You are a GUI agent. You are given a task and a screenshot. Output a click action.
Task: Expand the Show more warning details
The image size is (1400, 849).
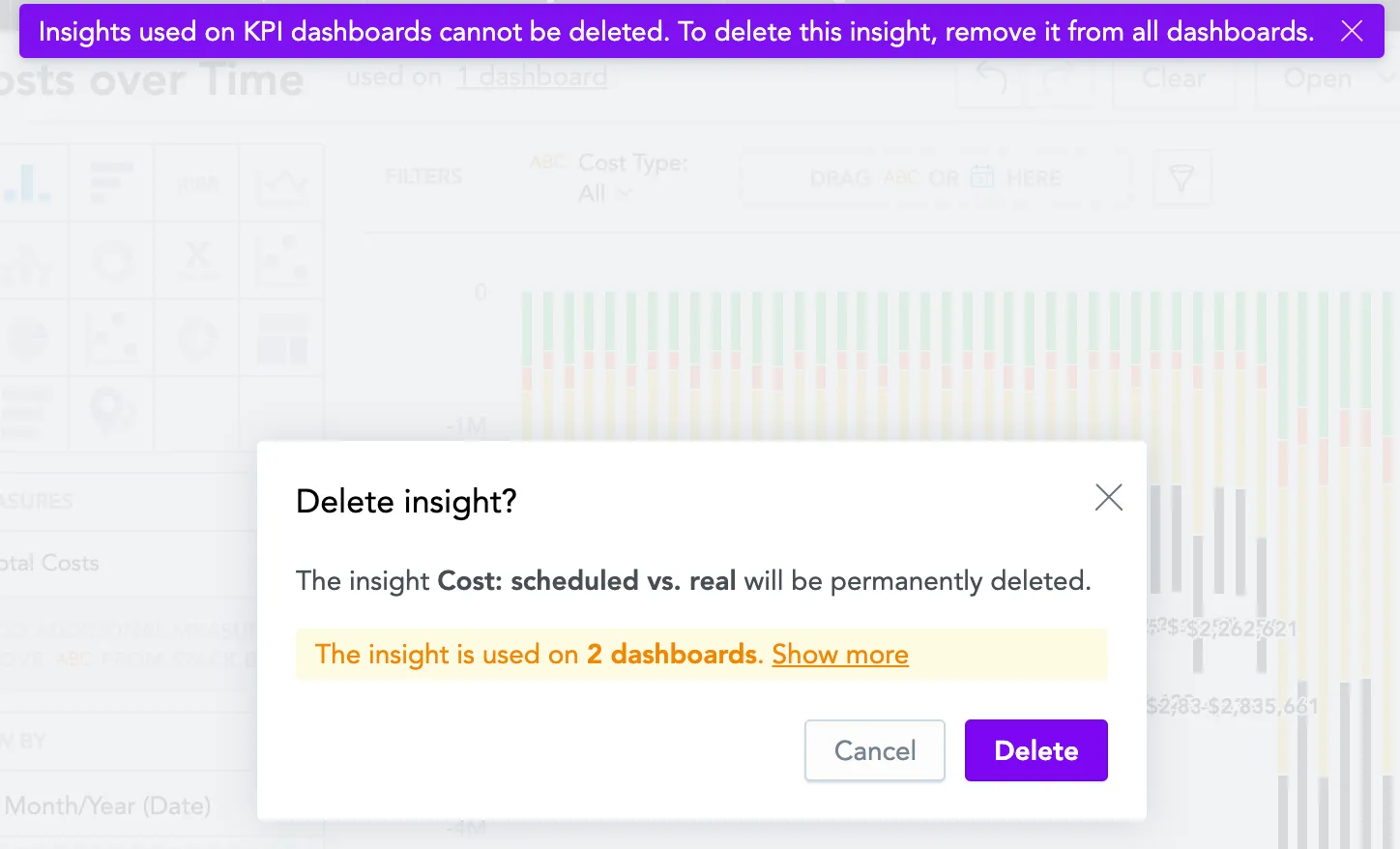pyautogui.click(x=839, y=655)
